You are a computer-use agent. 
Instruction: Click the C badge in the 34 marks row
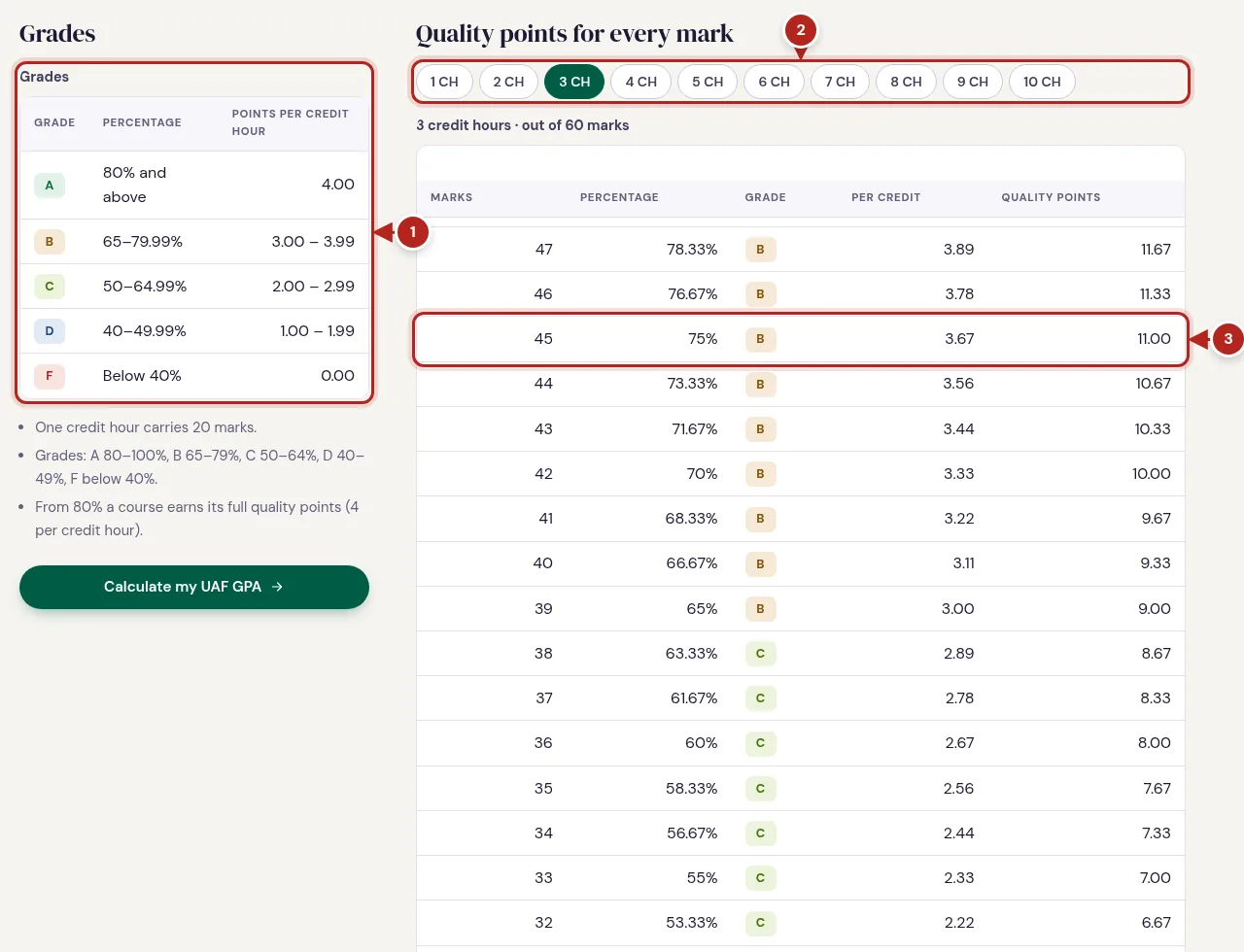pos(760,833)
